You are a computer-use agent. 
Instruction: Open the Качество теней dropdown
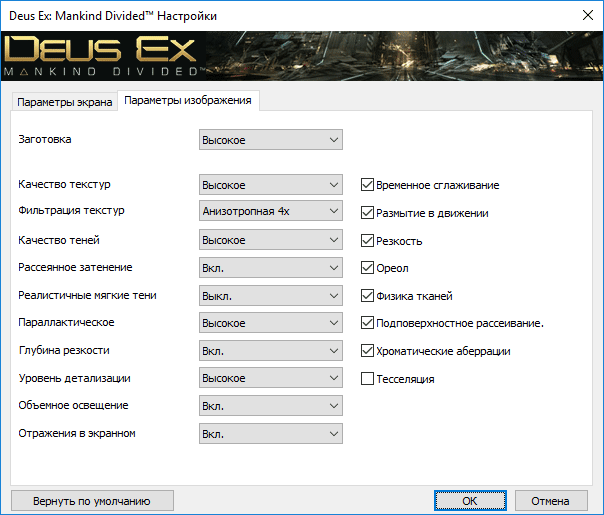pyautogui.click(x=270, y=240)
